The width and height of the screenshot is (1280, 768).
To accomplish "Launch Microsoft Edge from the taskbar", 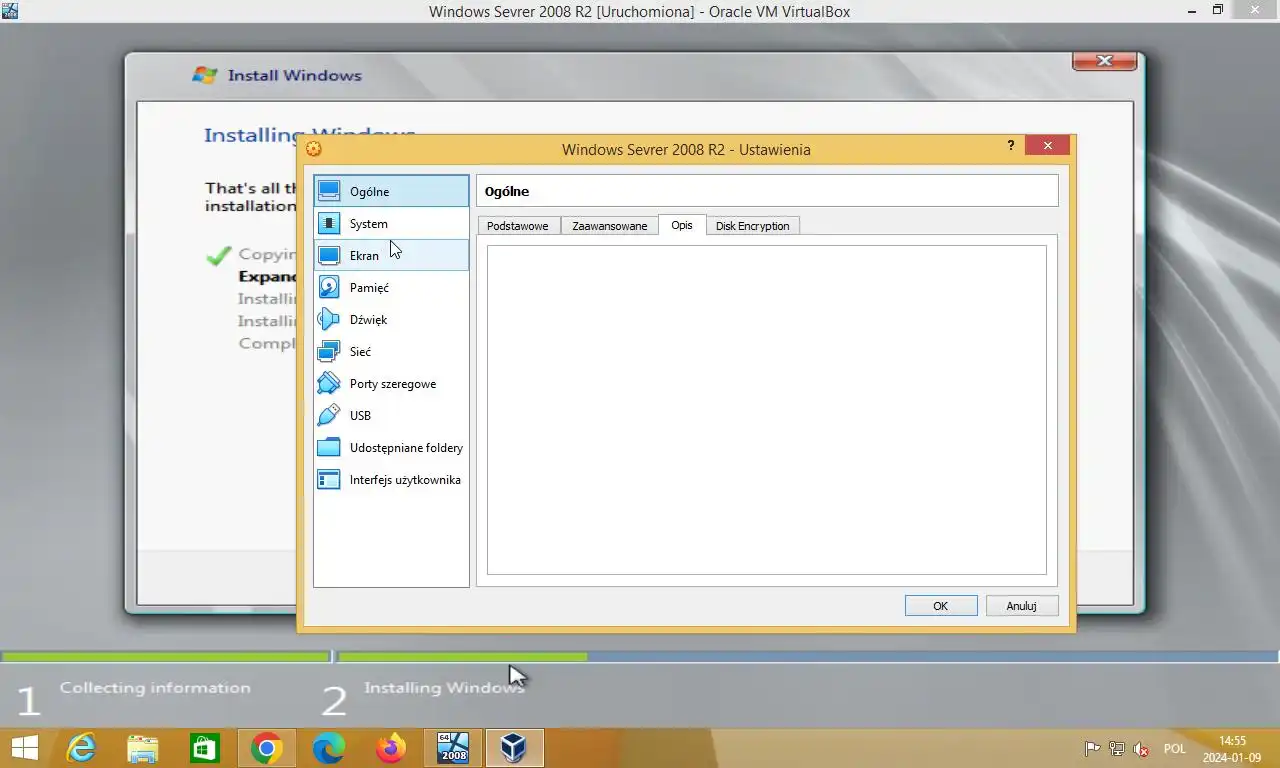I will pos(329,748).
